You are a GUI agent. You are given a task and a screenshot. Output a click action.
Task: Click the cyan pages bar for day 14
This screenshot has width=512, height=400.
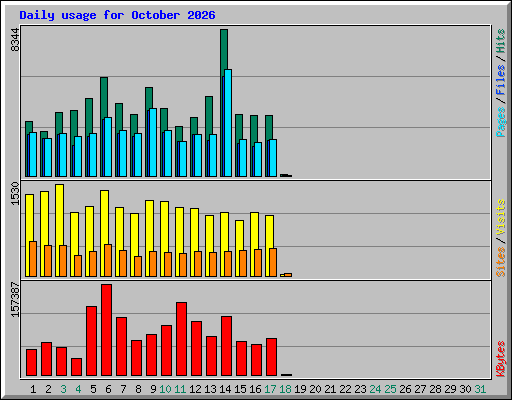pyautogui.click(x=228, y=123)
